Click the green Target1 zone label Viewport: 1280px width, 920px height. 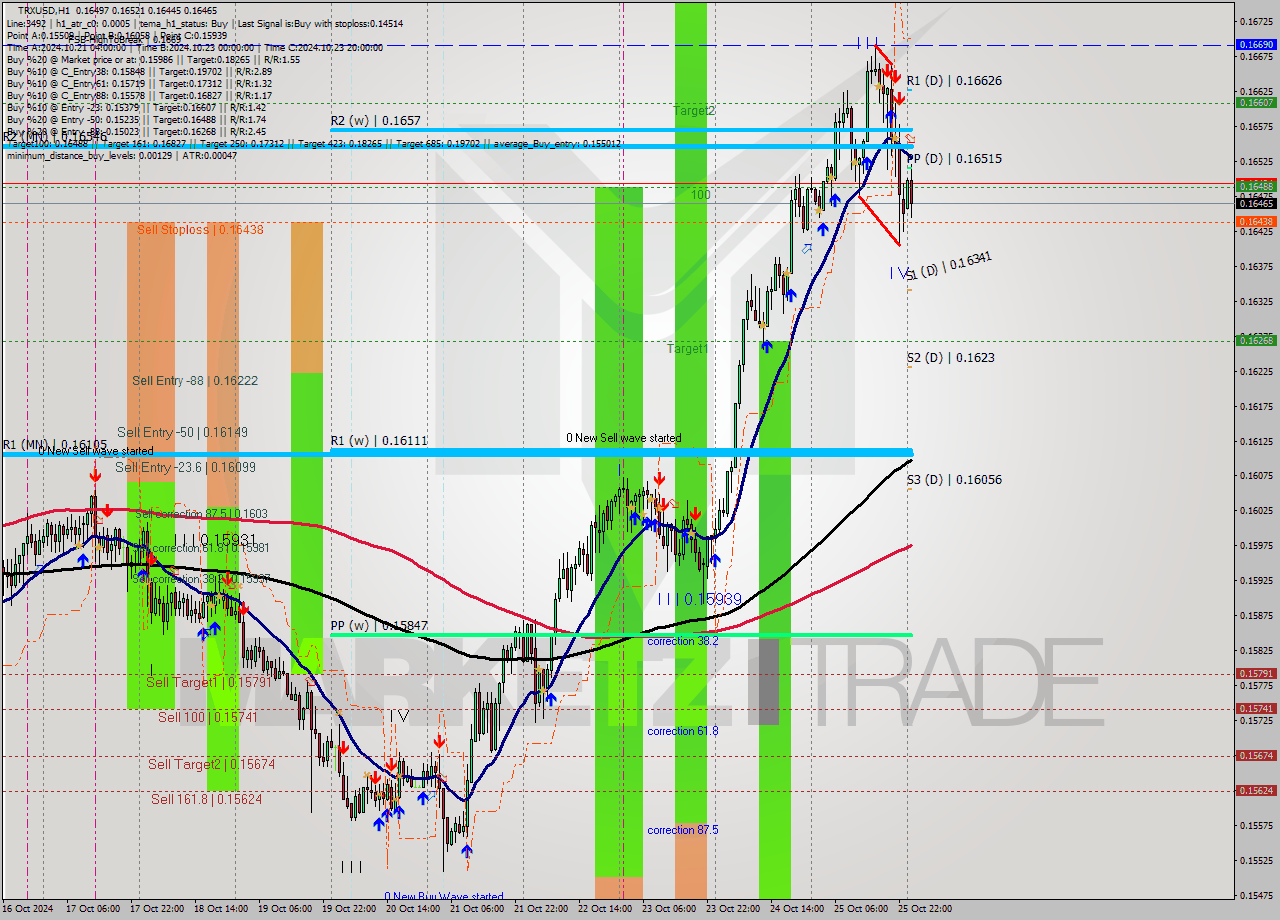(688, 348)
